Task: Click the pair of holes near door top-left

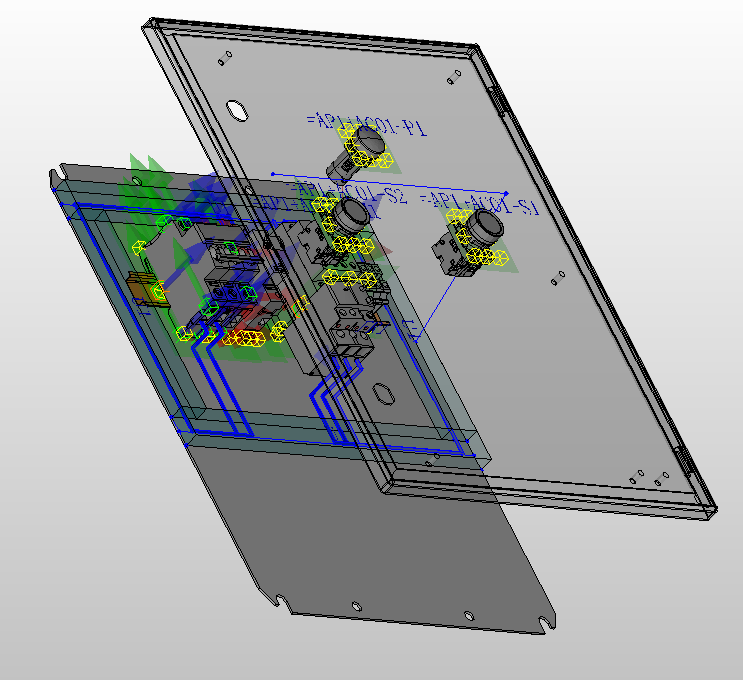Action: [226, 58]
